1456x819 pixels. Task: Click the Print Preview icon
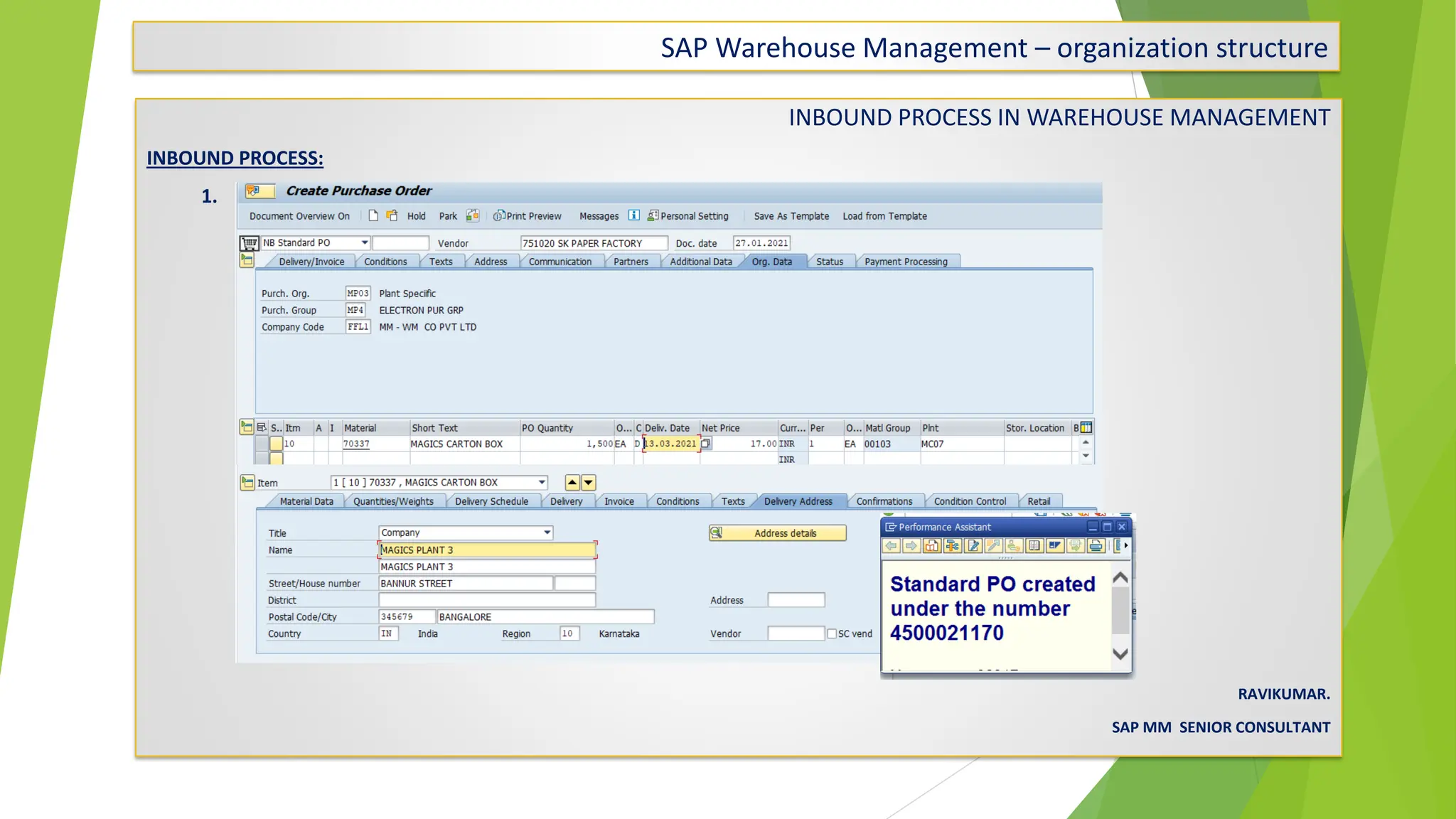(499, 215)
